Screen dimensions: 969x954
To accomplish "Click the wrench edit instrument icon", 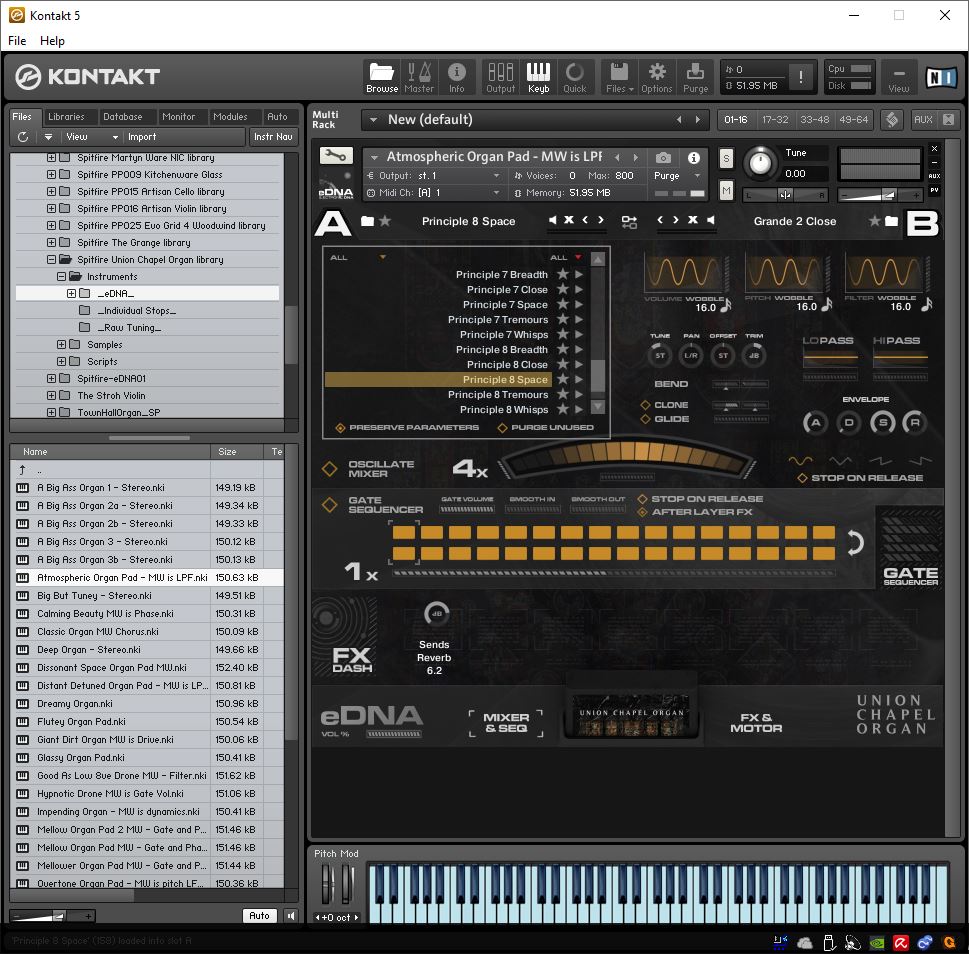I will click(x=336, y=156).
